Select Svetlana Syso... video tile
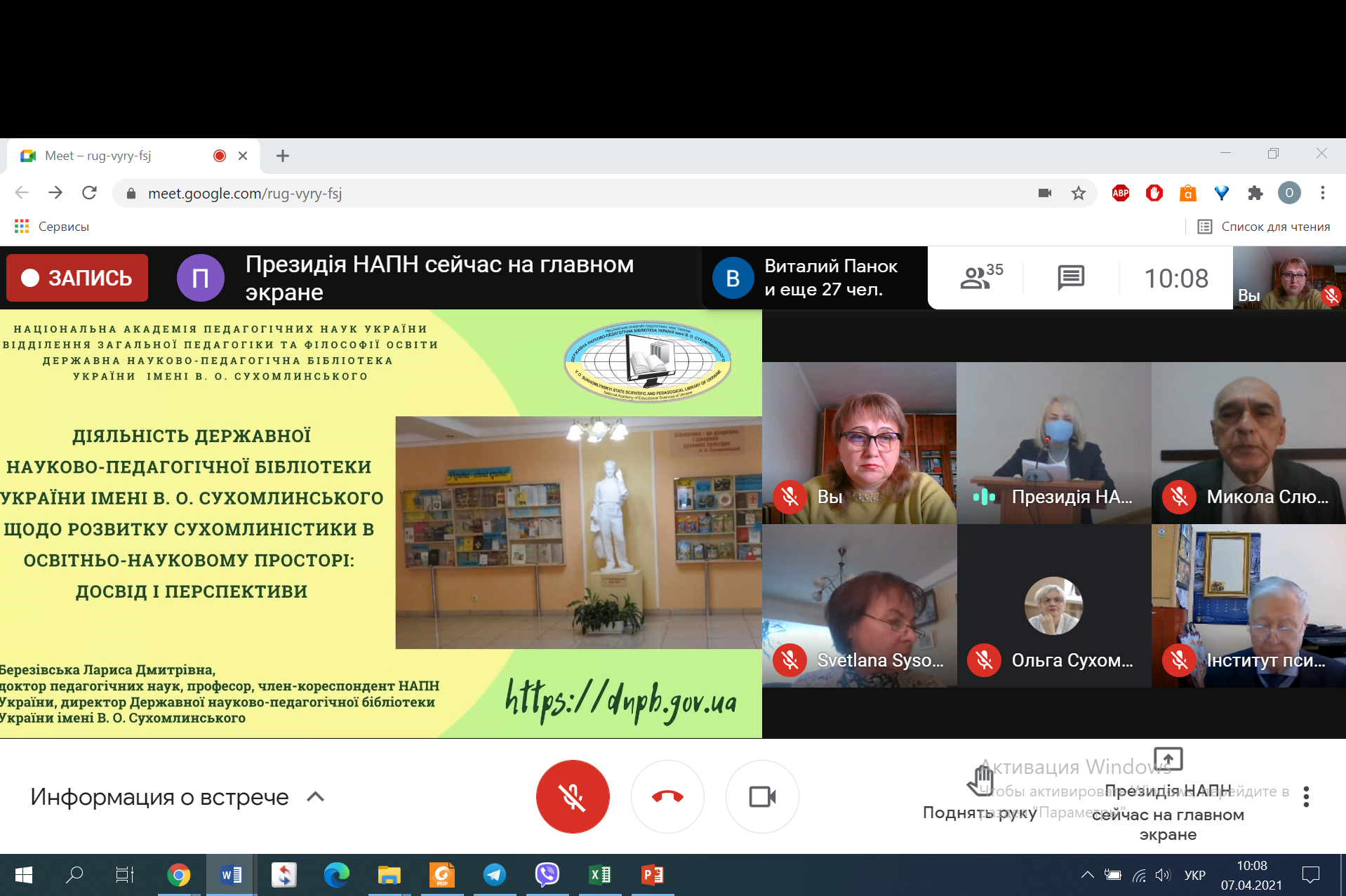The height and width of the screenshot is (896, 1346). 859,606
